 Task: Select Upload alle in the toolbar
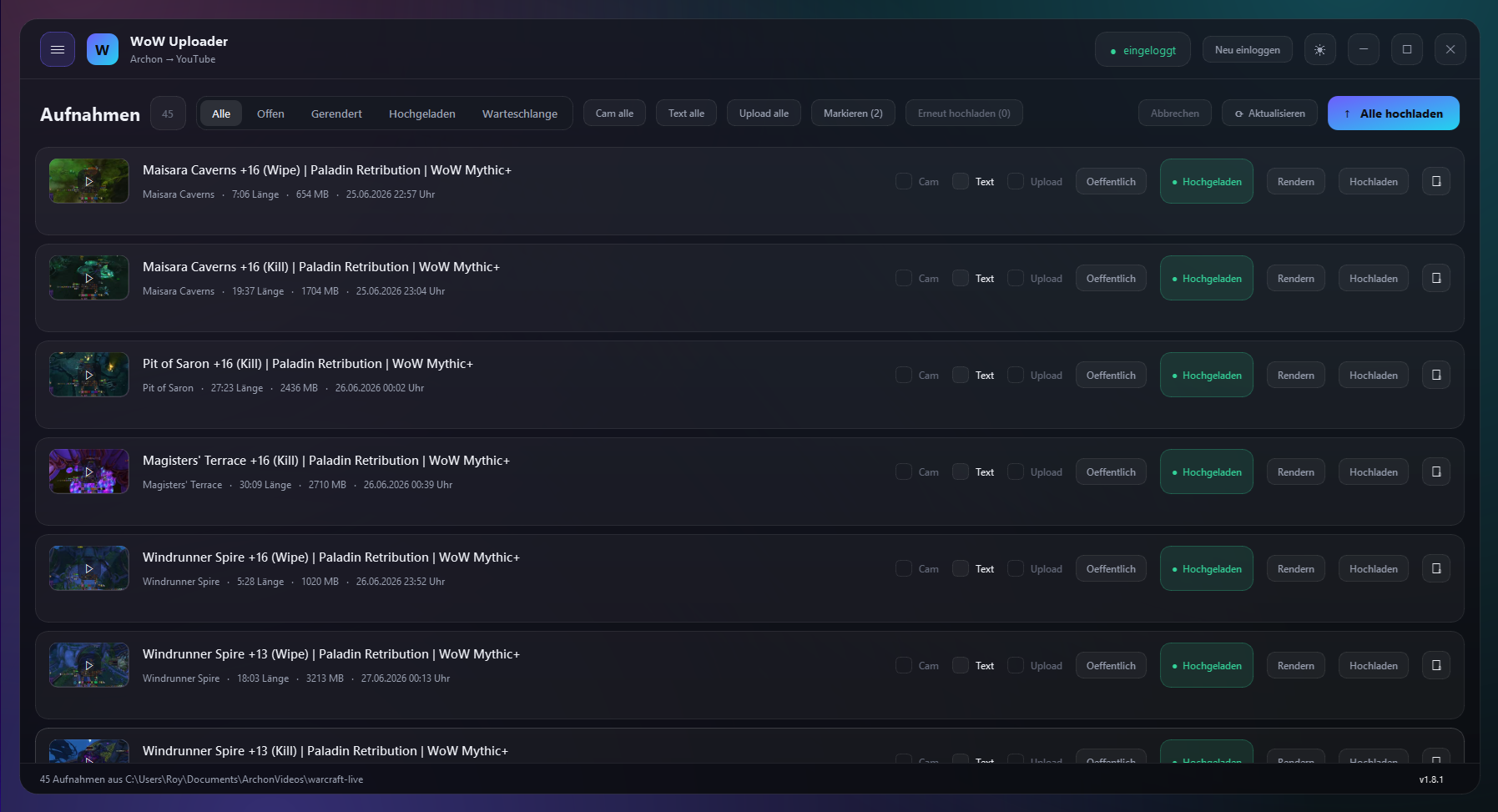764,113
